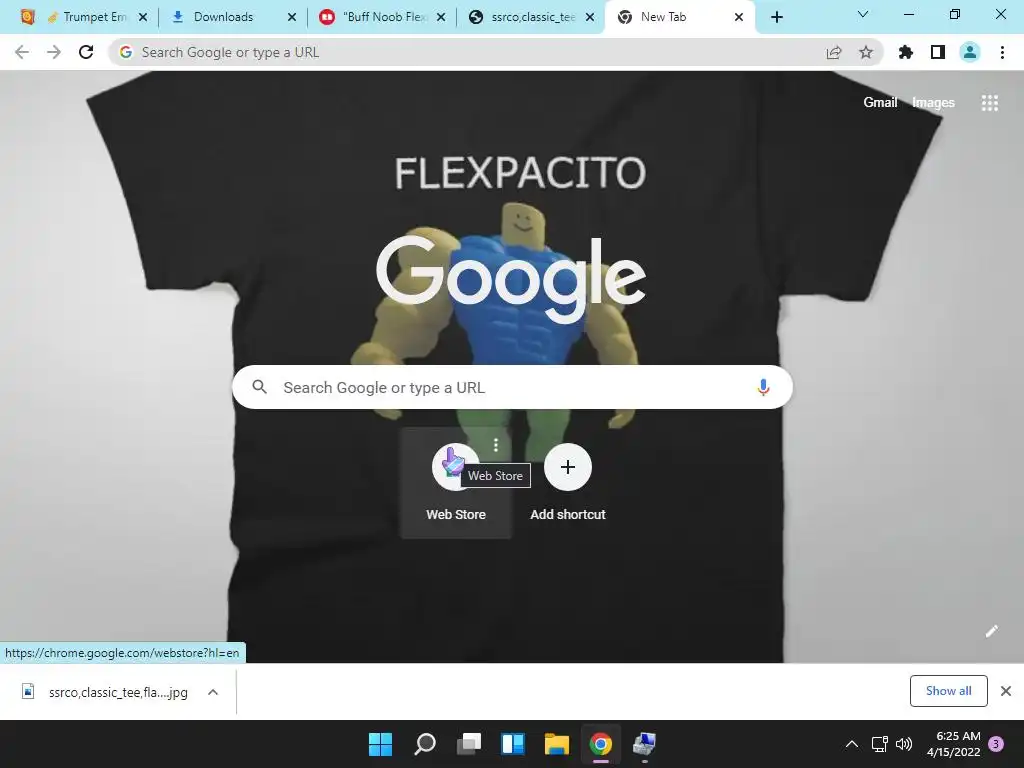Open the rightmost pinned taskbar app
This screenshot has height=768, width=1024.
pyautogui.click(x=645, y=744)
